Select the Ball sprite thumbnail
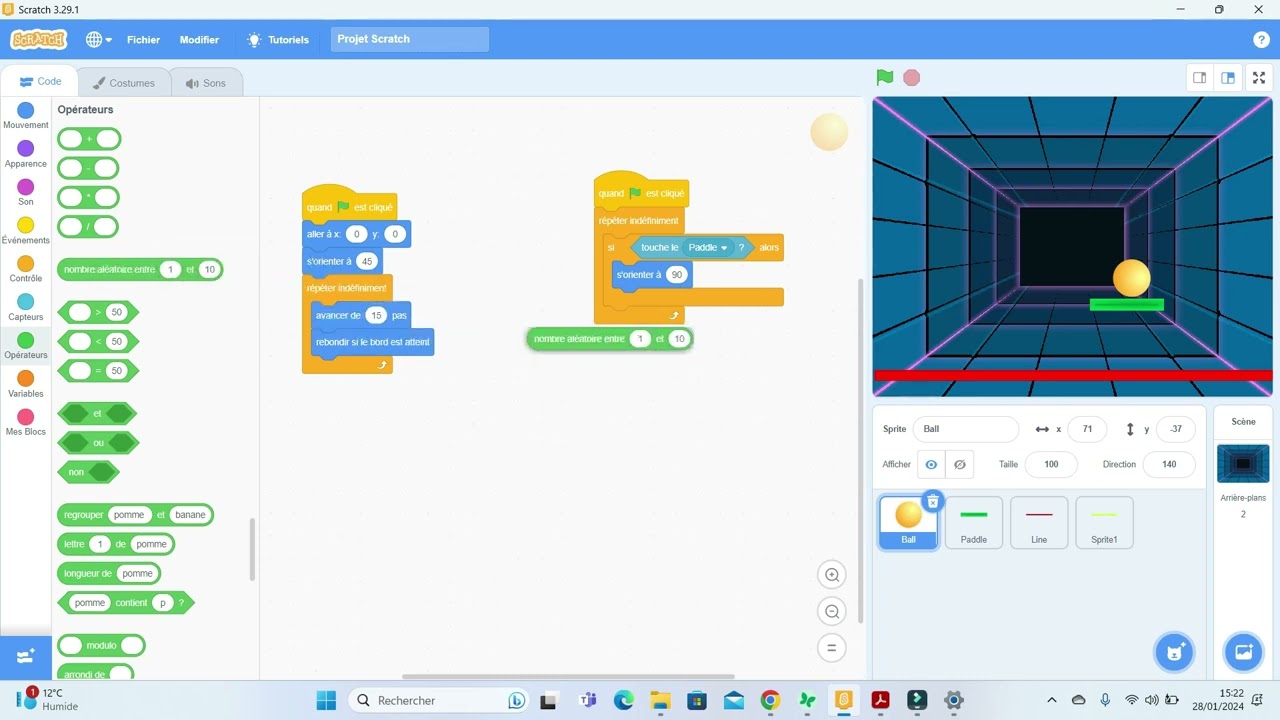 click(x=908, y=522)
